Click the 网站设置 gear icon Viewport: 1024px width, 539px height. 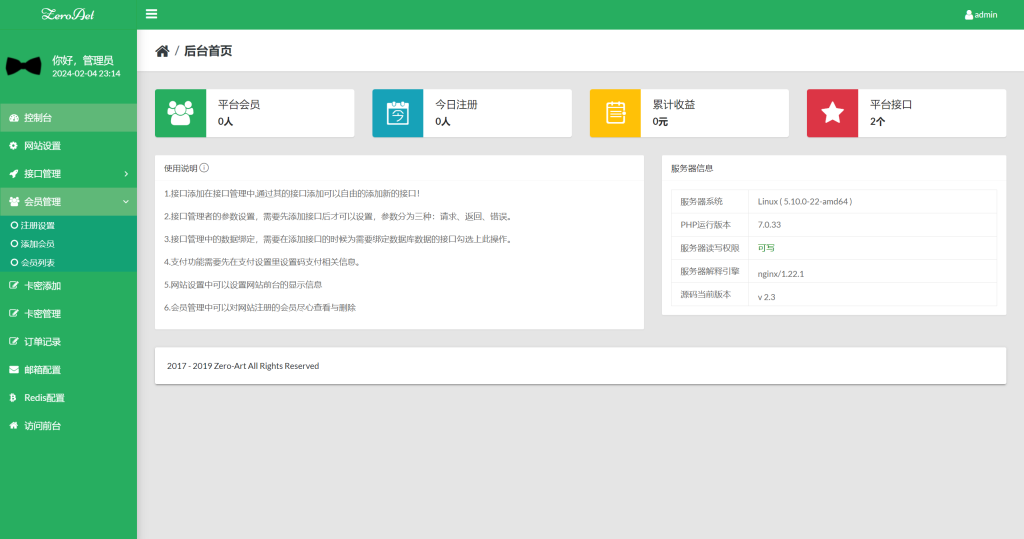tap(14, 146)
